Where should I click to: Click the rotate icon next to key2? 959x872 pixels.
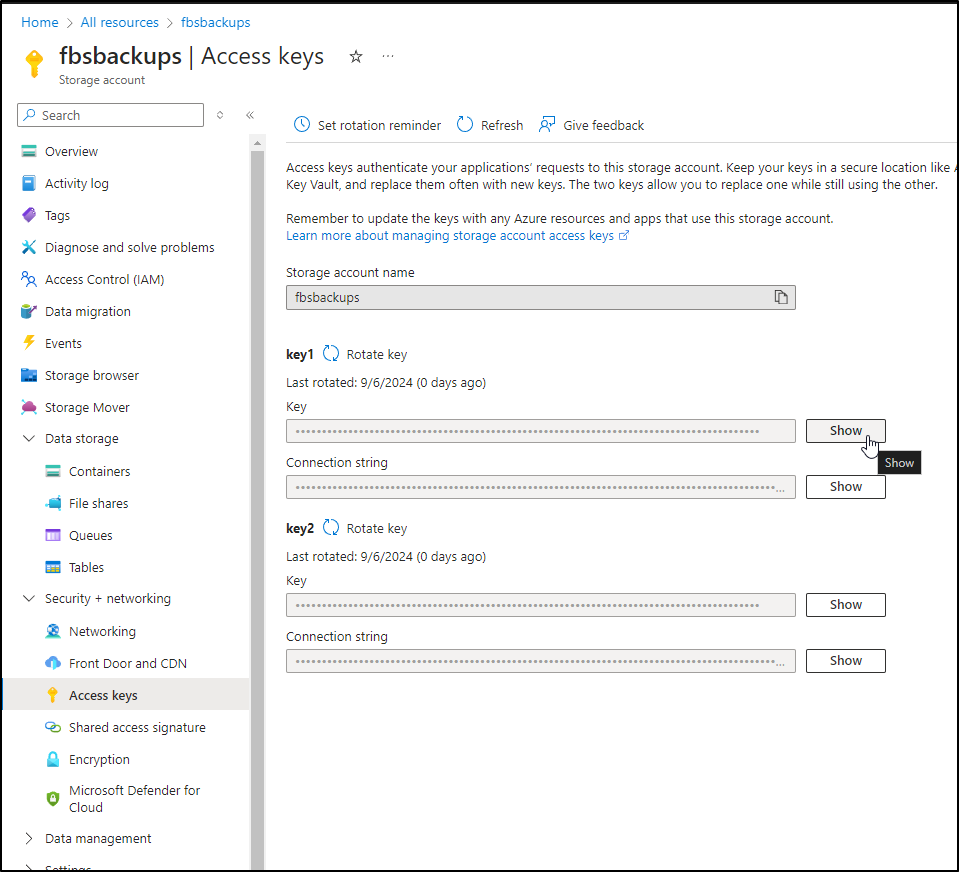point(331,527)
